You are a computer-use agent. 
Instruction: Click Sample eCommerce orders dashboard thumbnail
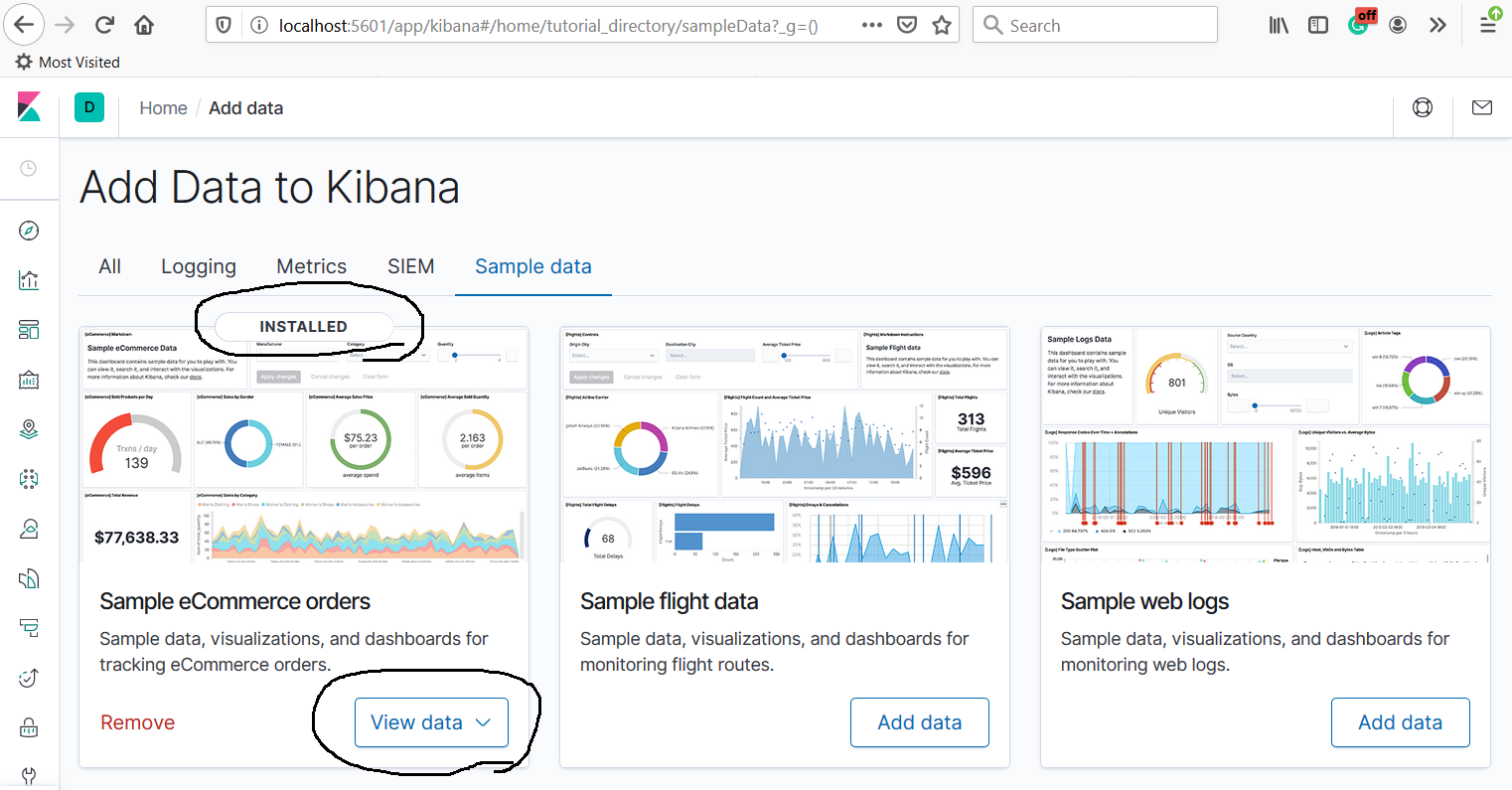tap(304, 444)
